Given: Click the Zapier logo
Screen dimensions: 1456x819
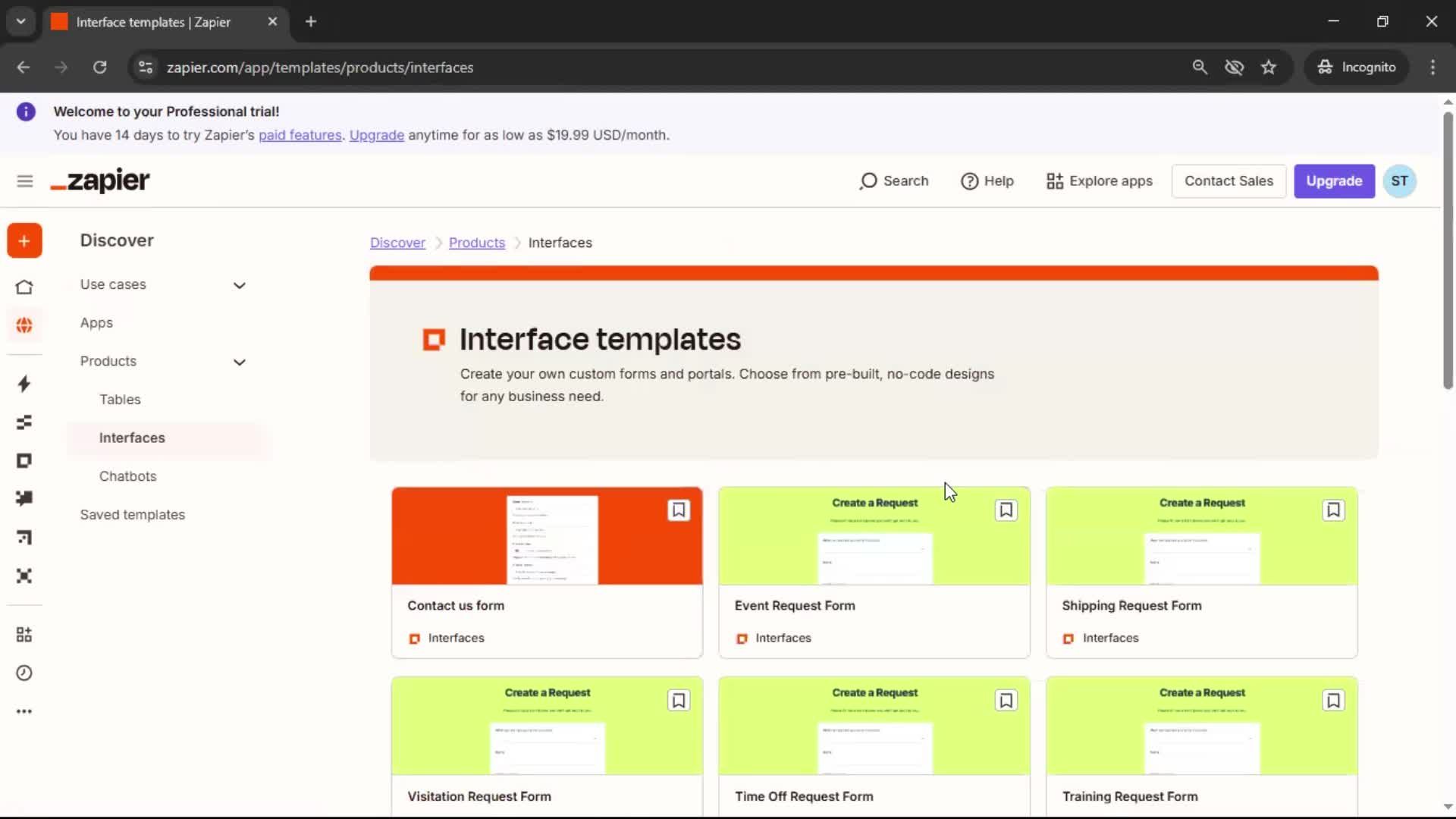Looking at the screenshot, I should (100, 181).
